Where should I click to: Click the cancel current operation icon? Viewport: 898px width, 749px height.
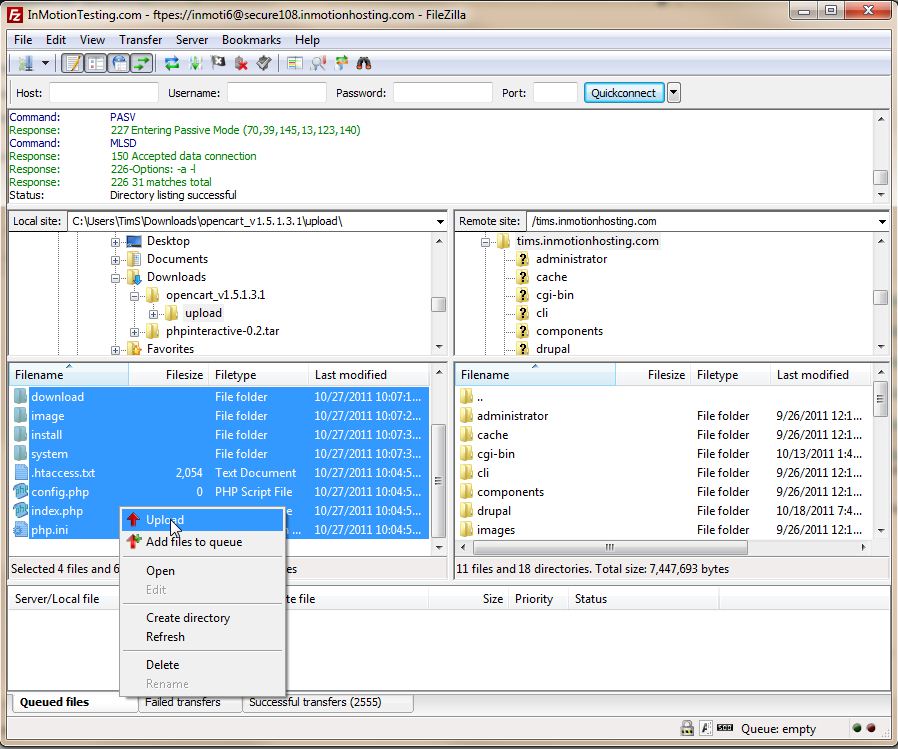point(218,64)
